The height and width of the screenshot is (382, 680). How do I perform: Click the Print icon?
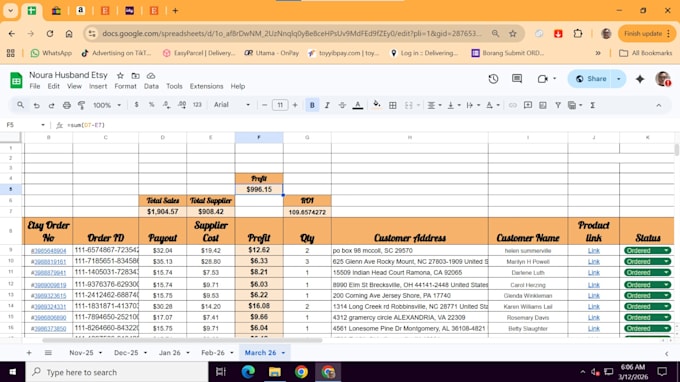click(x=66, y=105)
